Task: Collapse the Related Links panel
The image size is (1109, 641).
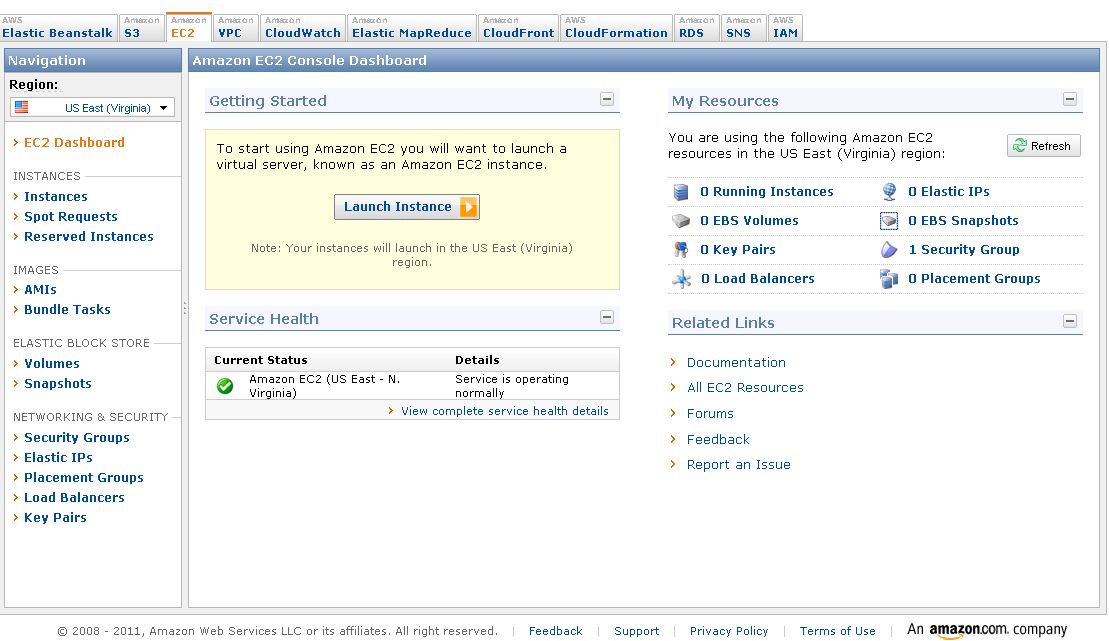Action: 1070,321
